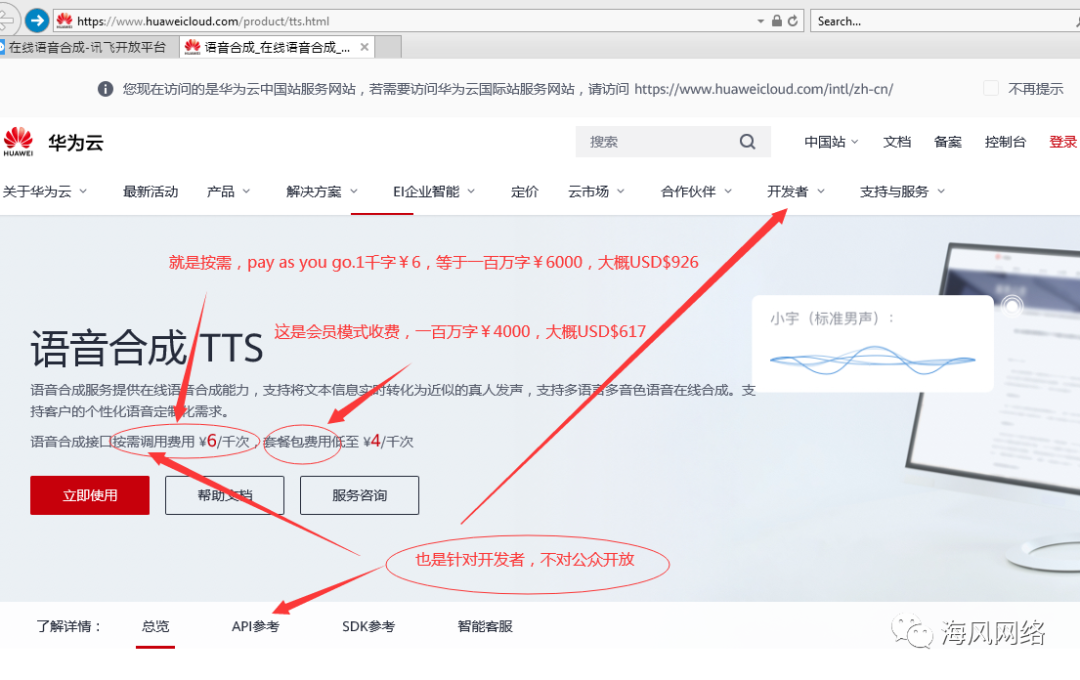This screenshot has height=680, width=1080.
Task: Click the 登录 login link
Action: coord(1063,141)
